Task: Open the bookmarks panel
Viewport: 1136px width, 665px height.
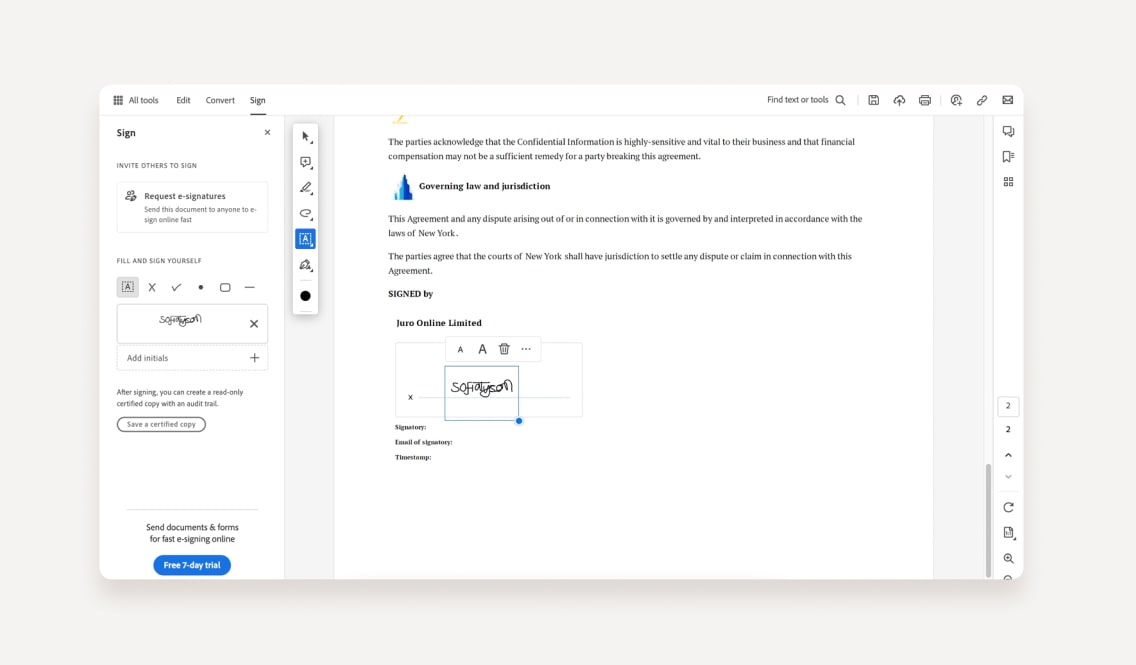Action: 1008,156
